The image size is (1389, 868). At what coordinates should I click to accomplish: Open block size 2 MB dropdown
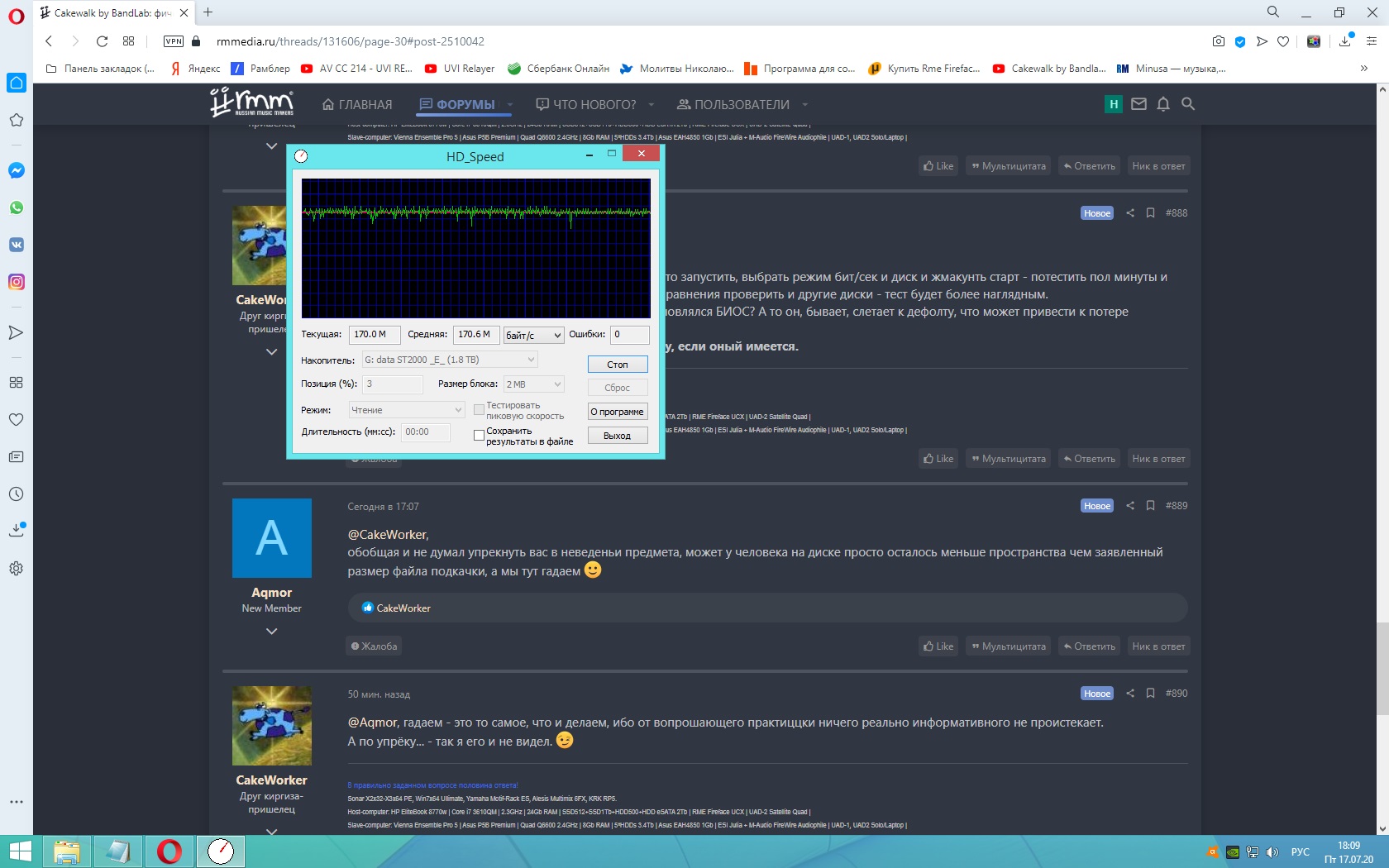pos(534,384)
